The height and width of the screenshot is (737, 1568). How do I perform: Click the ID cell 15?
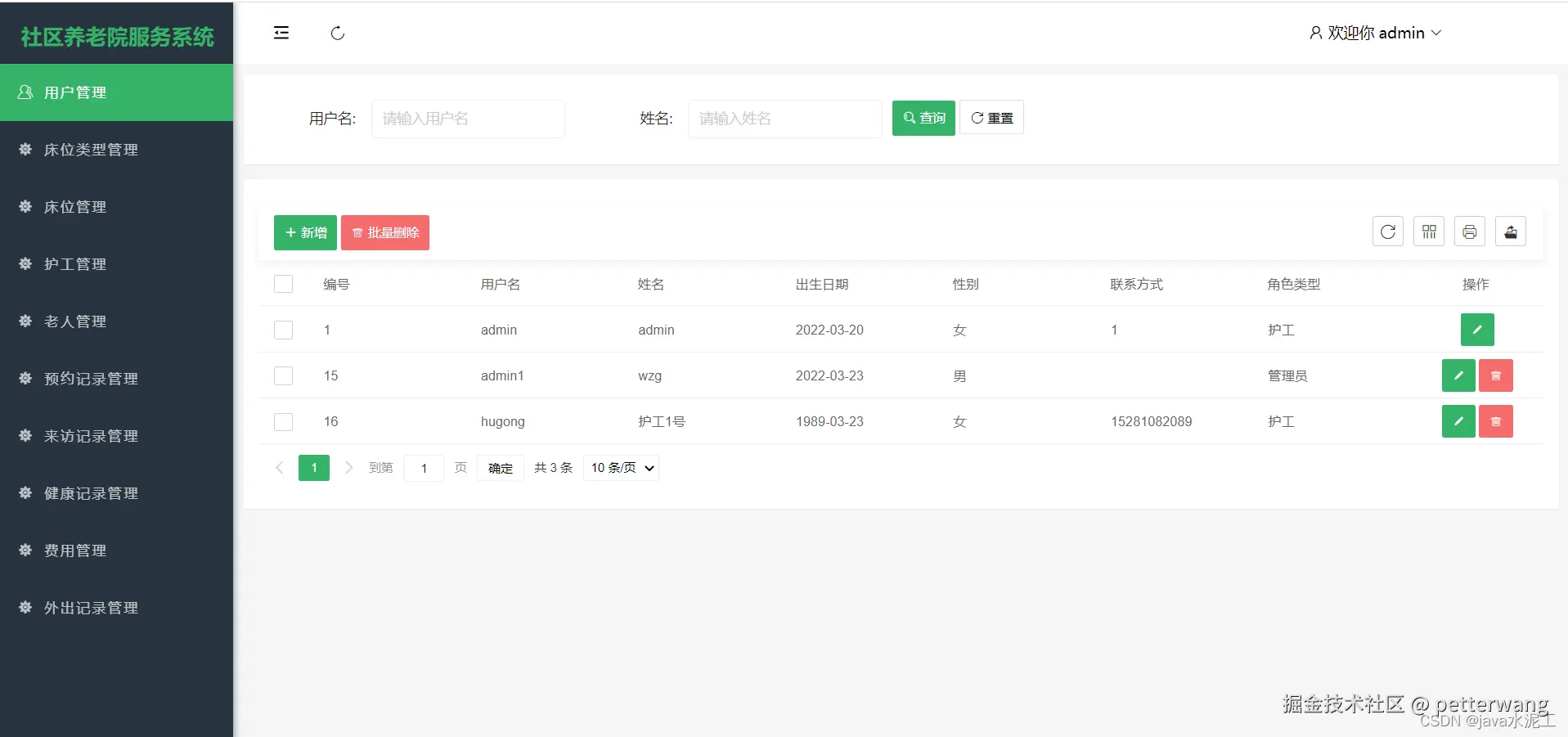[330, 375]
